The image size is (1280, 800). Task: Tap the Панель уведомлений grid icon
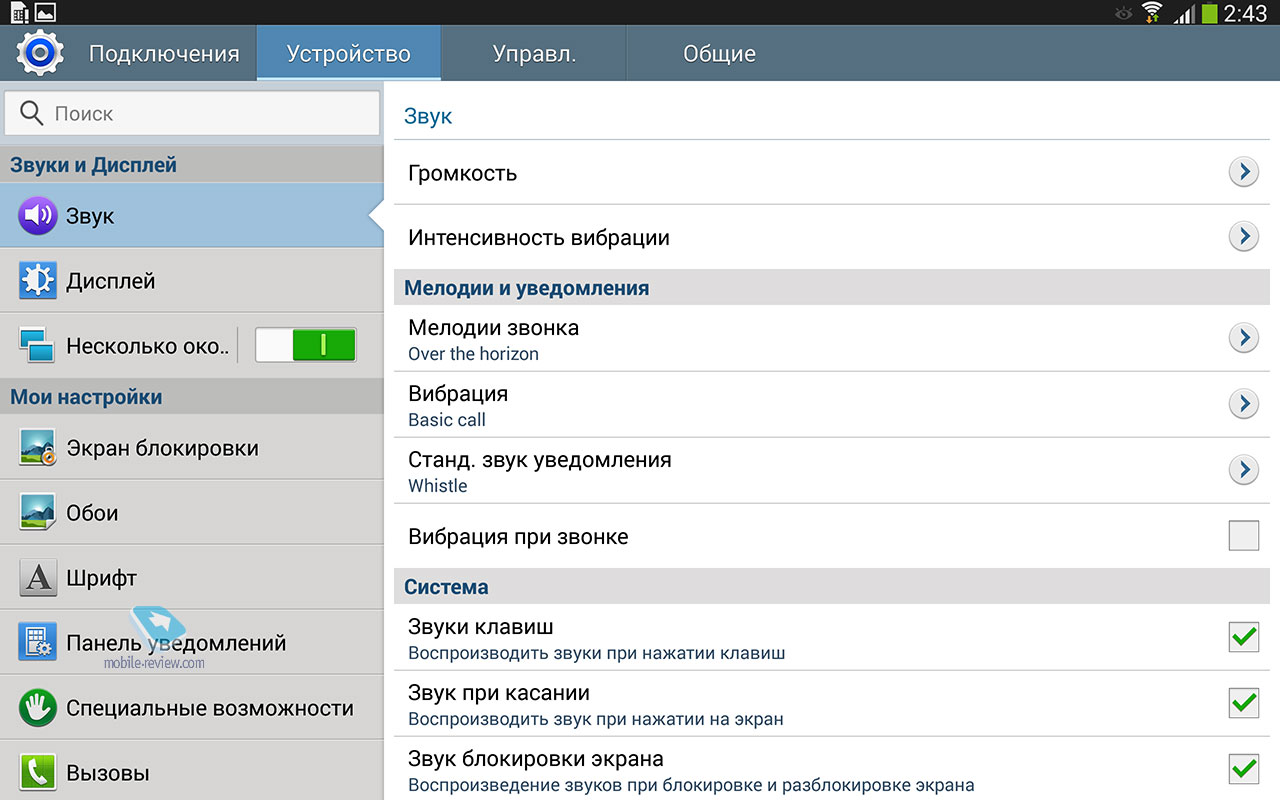click(38, 642)
